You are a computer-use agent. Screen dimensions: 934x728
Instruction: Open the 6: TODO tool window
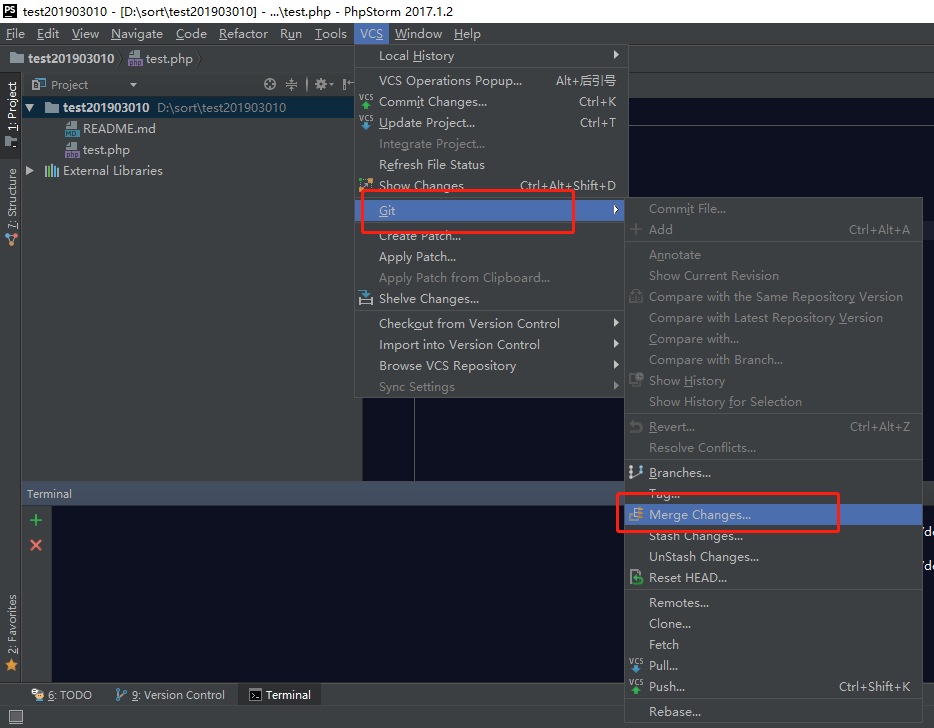coord(62,695)
